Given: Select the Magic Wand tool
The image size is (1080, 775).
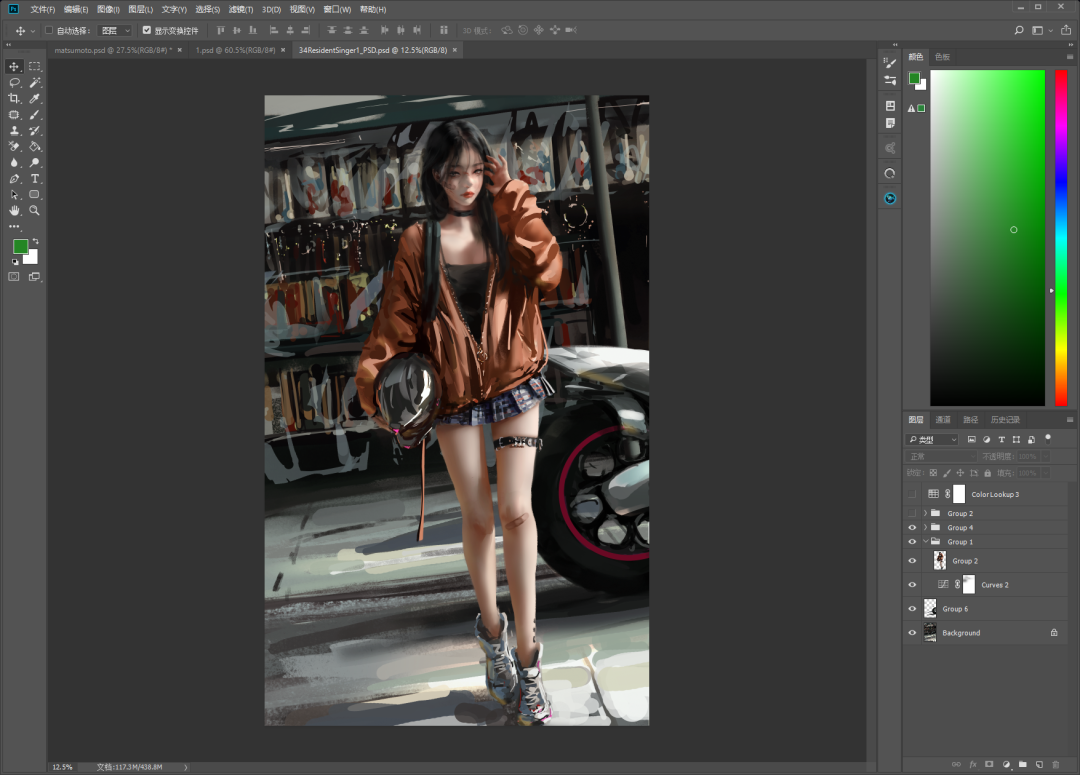Looking at the screenshot, I should 35,82.
